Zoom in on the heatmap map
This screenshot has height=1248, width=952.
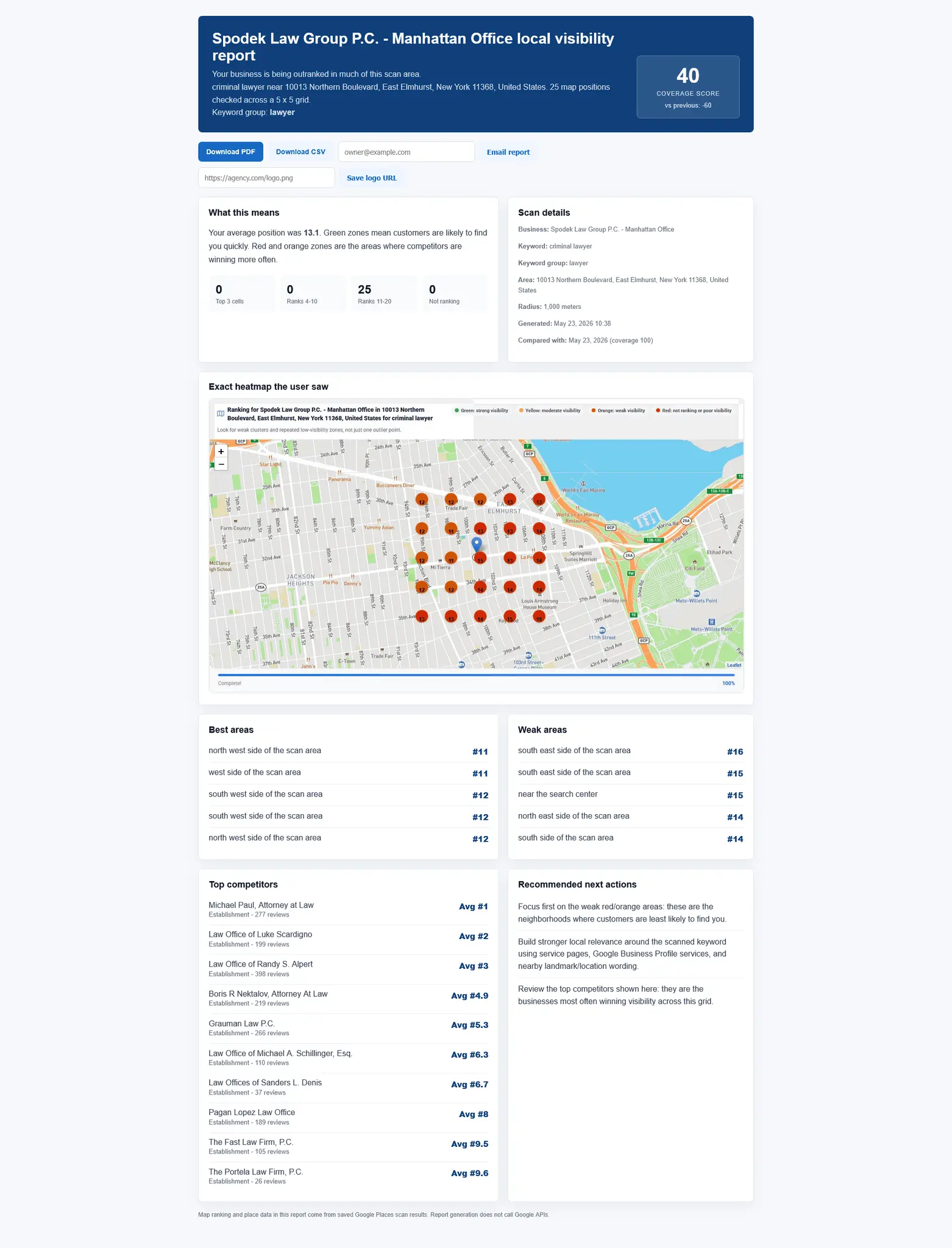(221, 452)
